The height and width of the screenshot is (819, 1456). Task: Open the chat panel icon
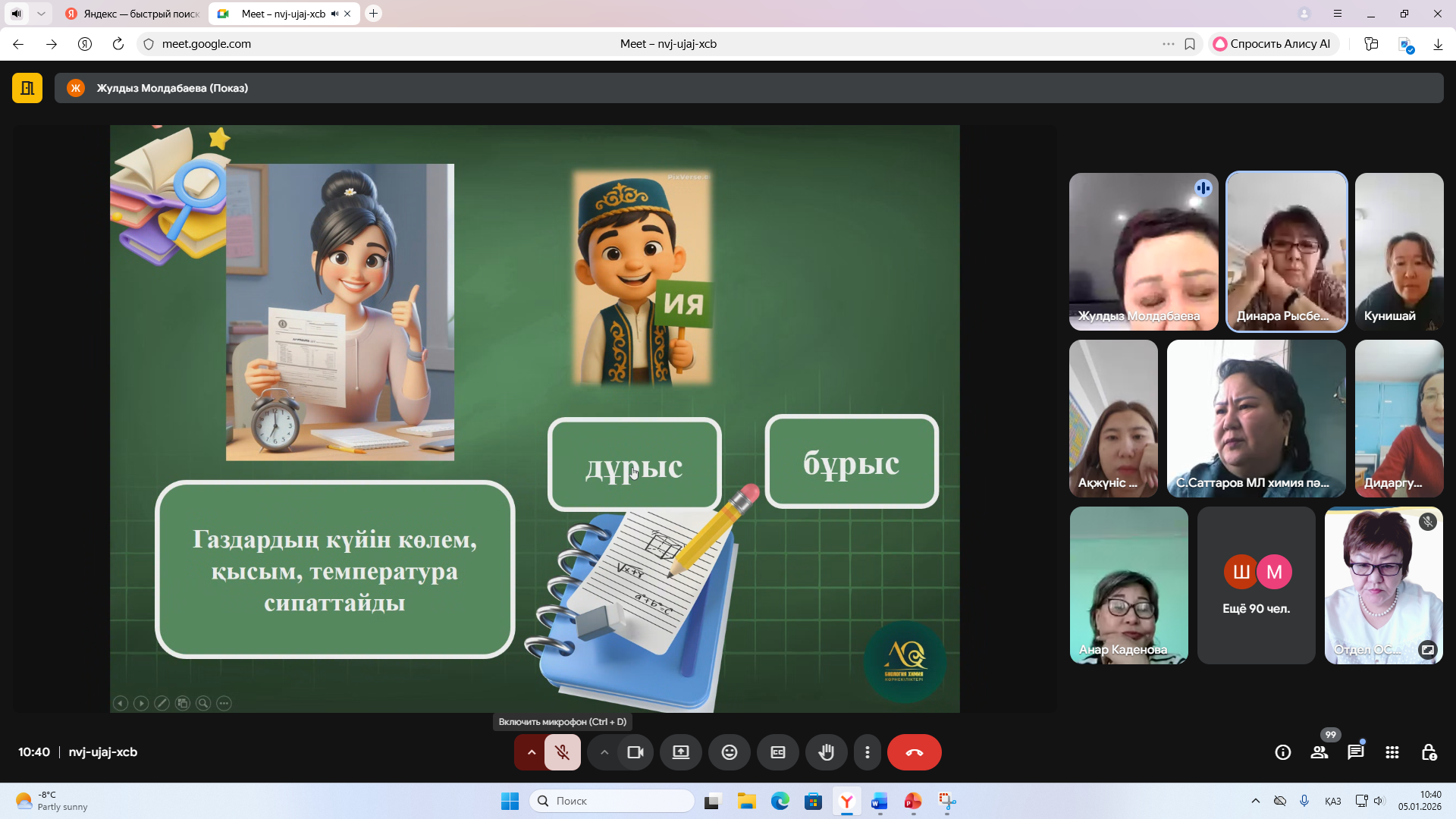(x=1355, y=752)
